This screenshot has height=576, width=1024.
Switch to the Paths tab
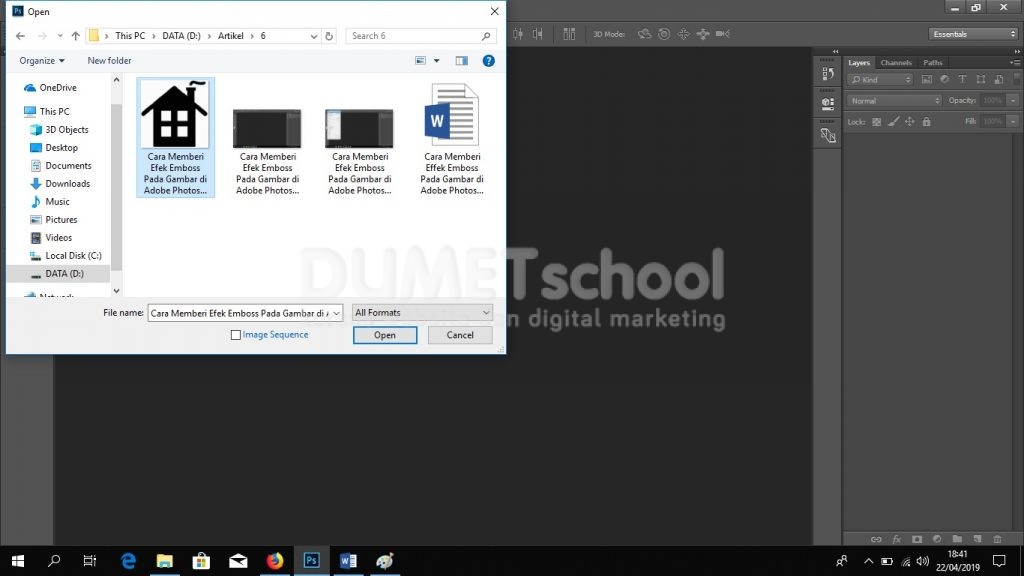[x=933, y=63]
